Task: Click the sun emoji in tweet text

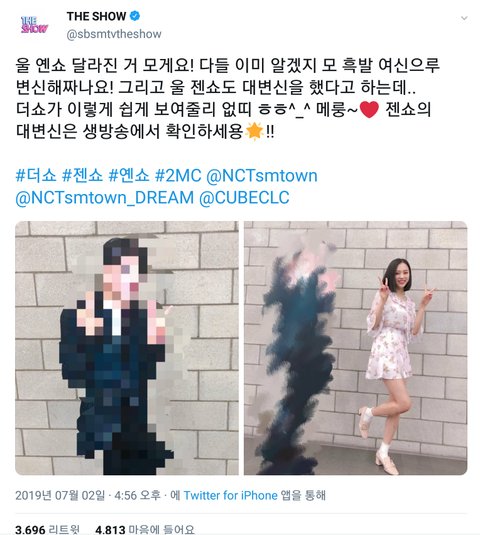Action: tap(254, 131)
